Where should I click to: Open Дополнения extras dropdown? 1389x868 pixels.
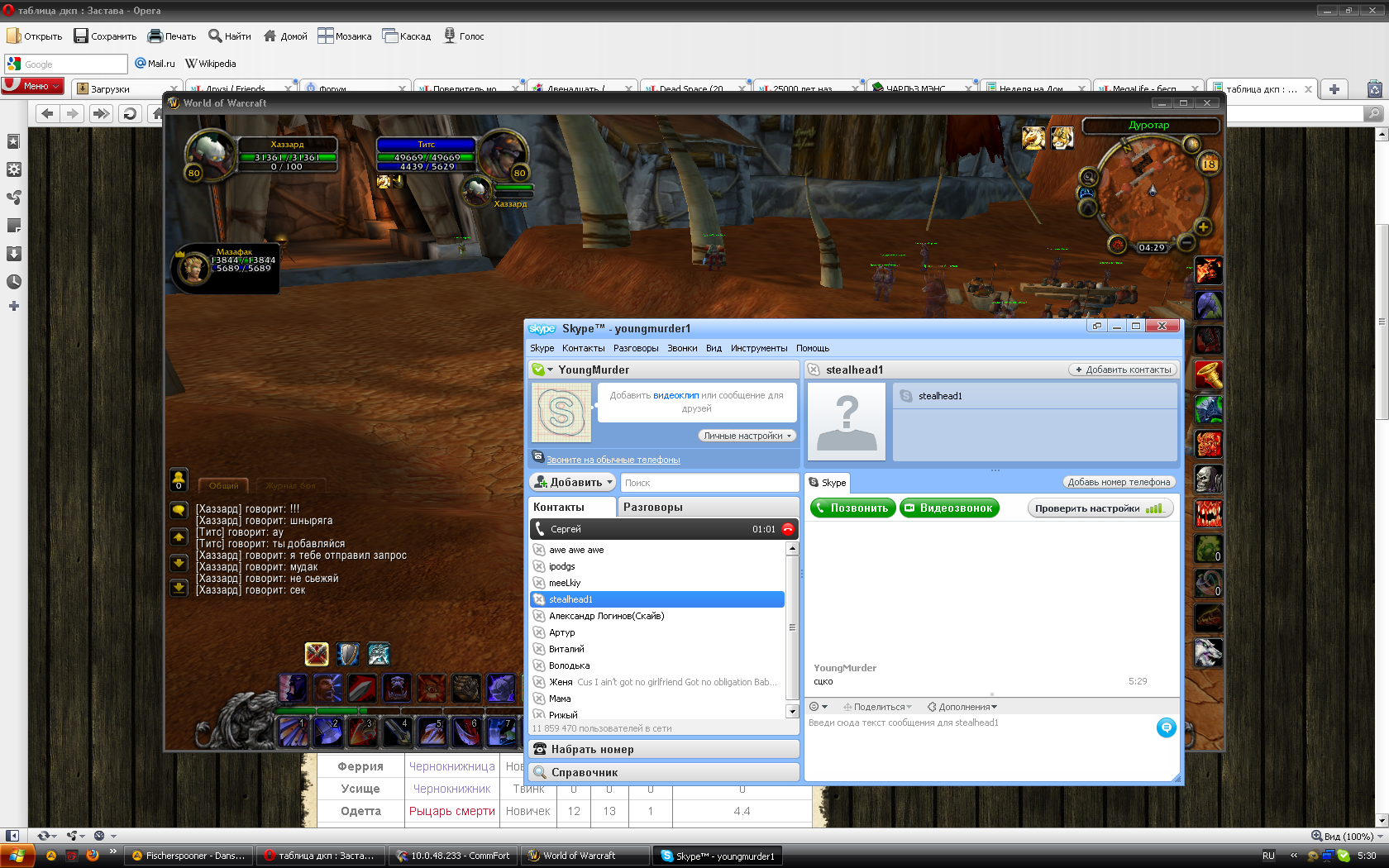coord(962,707)
